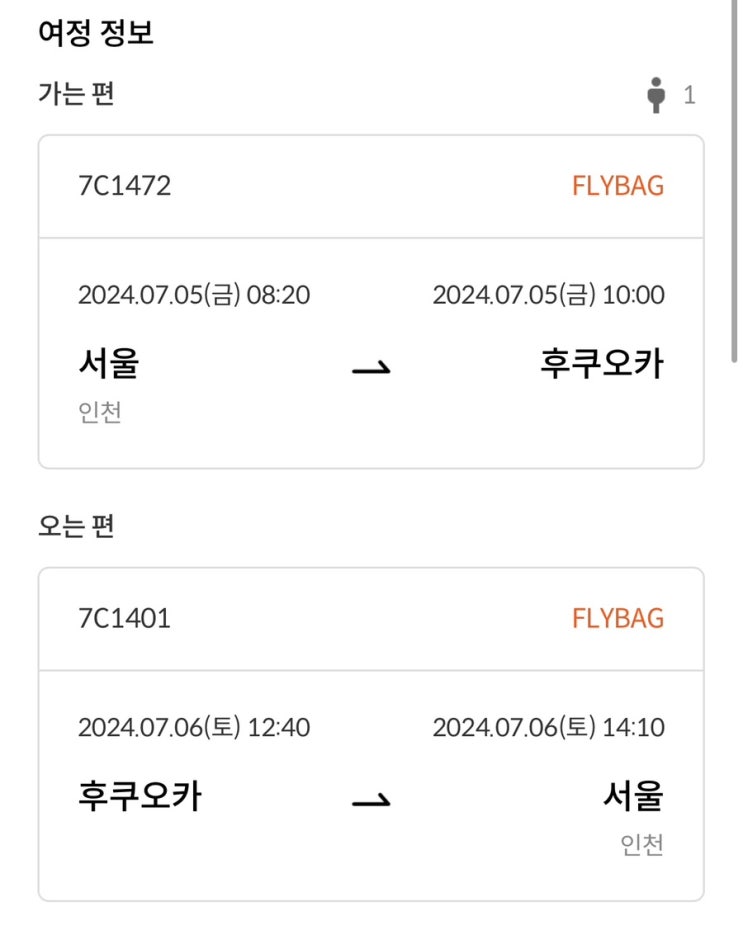Tap the 12:40 departure date and time
Viewport: 743px width, 930px height.
(x=194, y=727)
